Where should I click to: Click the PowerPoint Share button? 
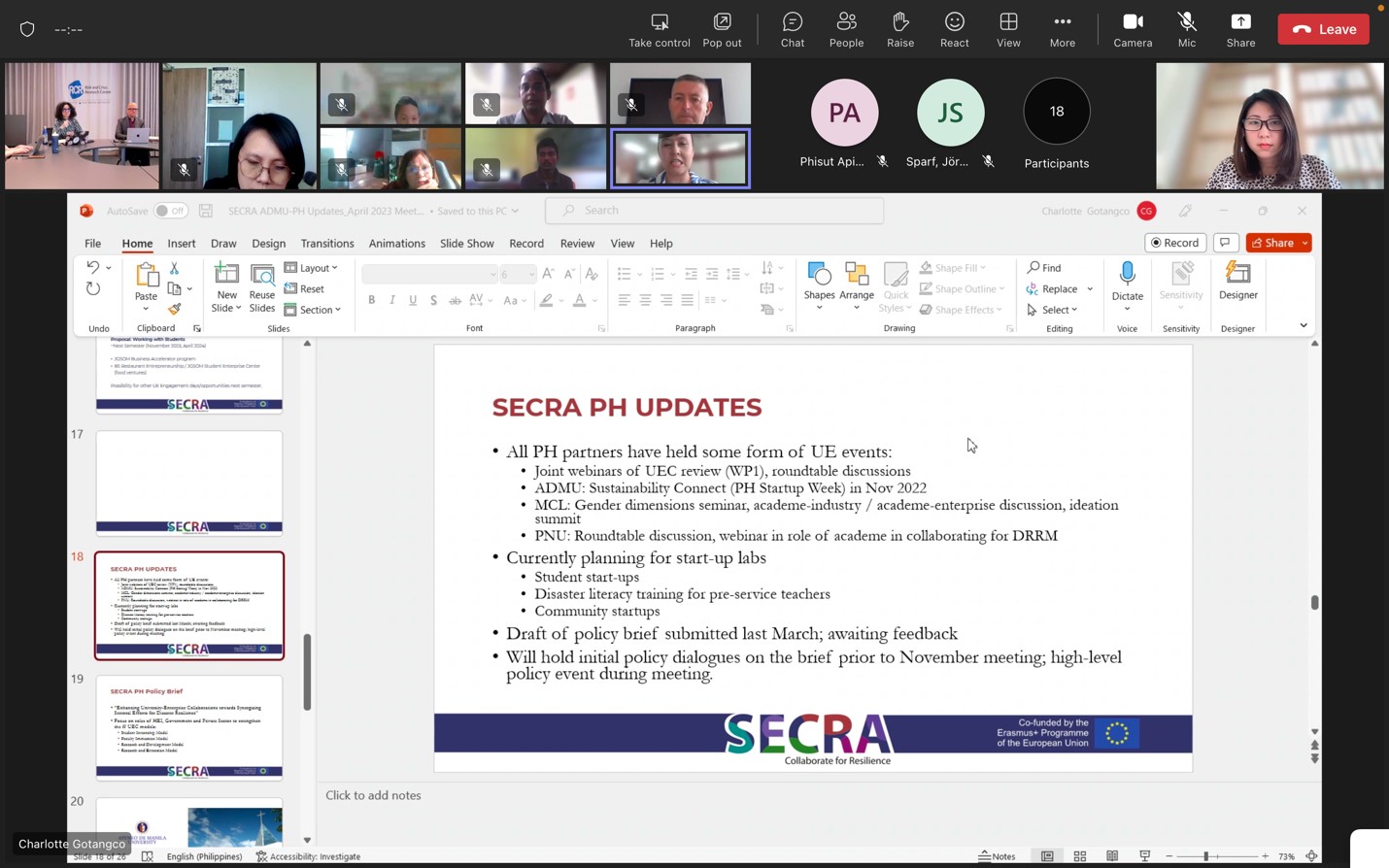click(x=1272, y=243)
